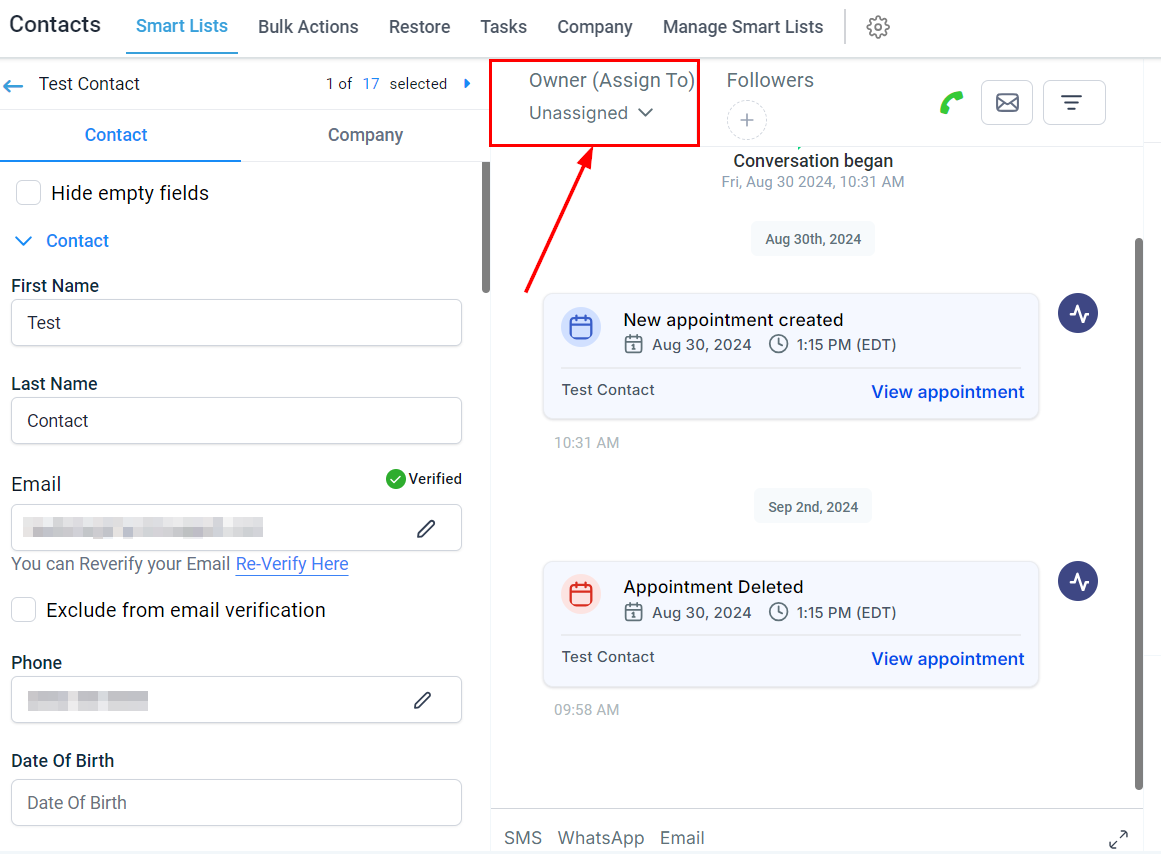Open the settings gear icon
The image size is (1161, 854).
pos(877,27)
